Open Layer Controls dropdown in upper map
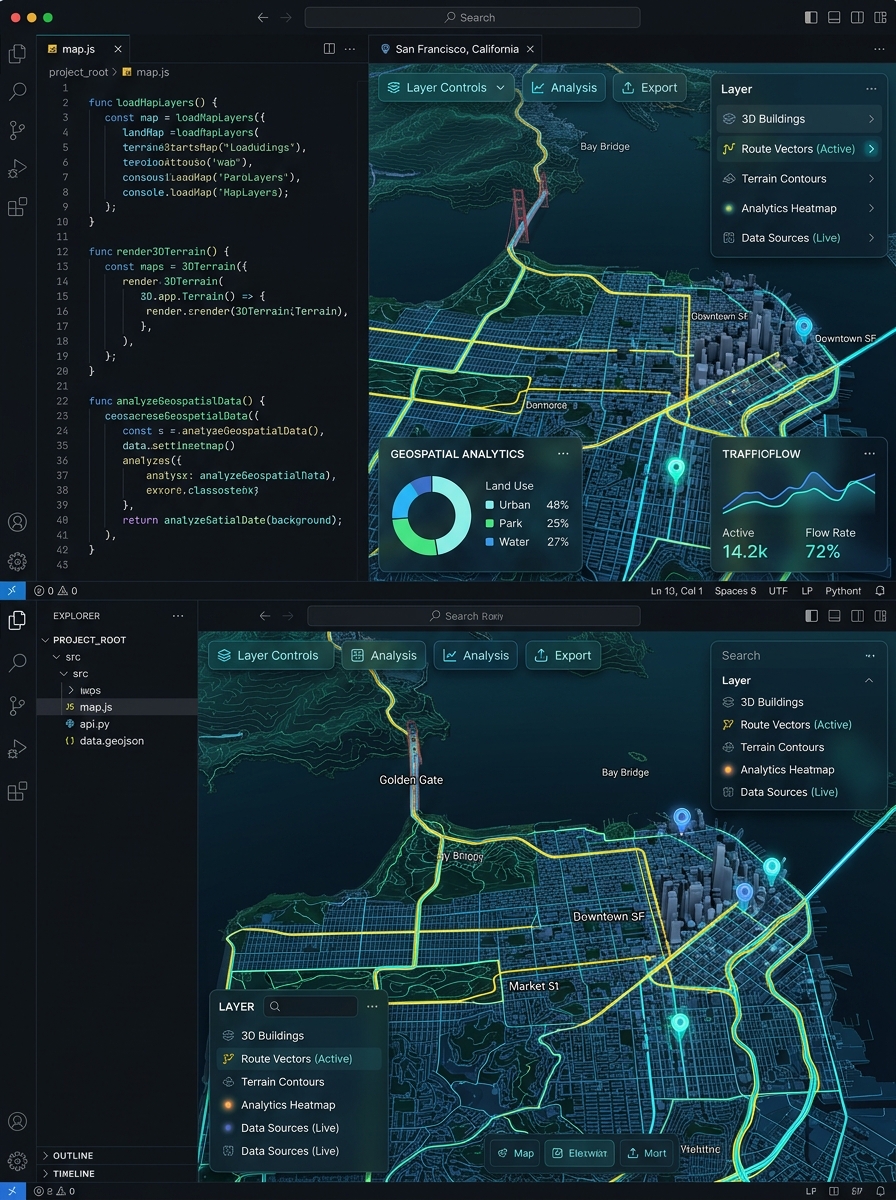896x1200 pixels. click(x=446, y=88)
